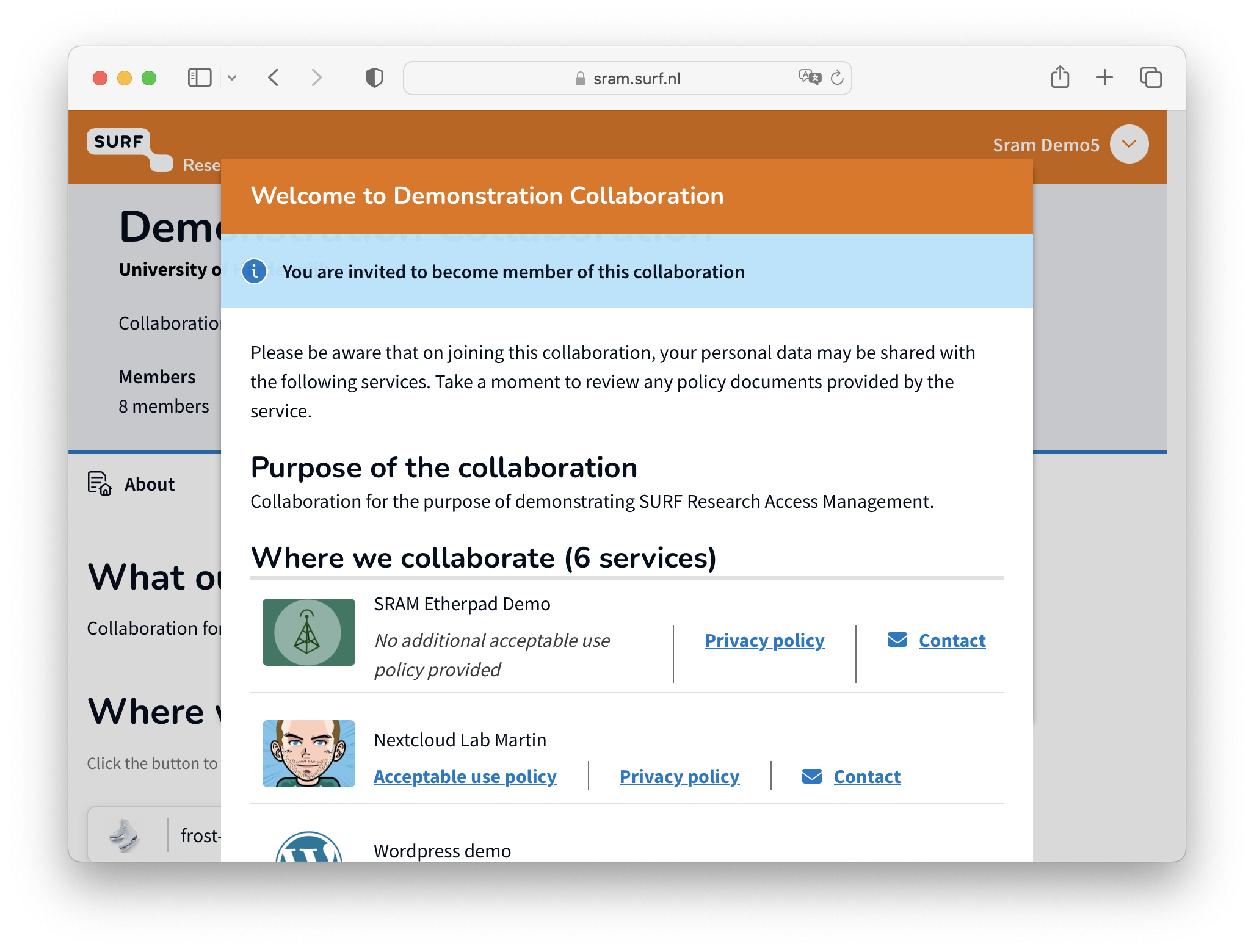Toggle the Safari sidebar button

199,78
